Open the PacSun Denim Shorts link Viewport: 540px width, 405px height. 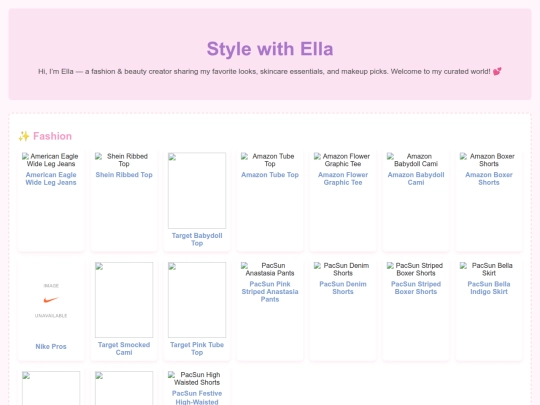point(343,288)
